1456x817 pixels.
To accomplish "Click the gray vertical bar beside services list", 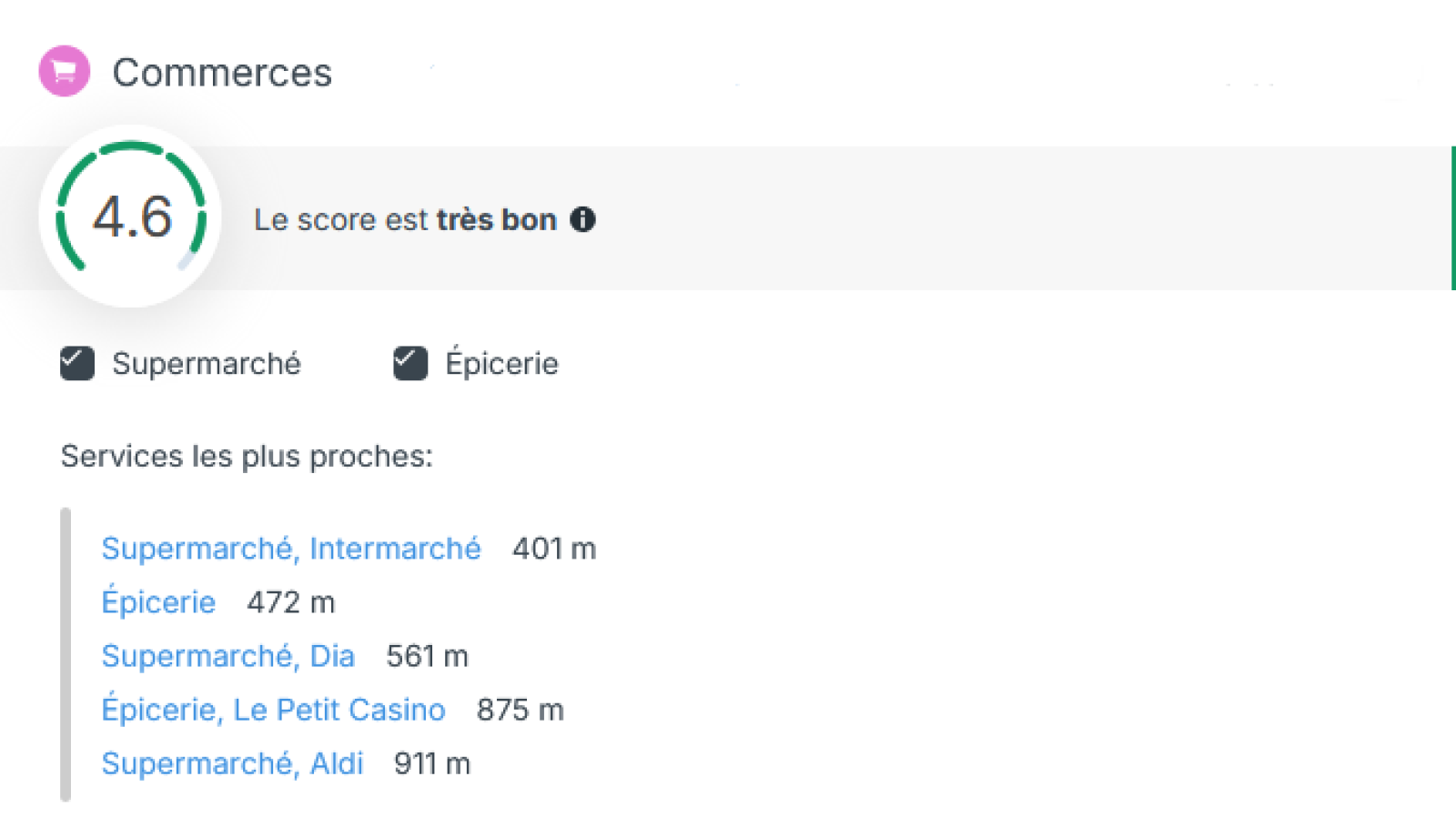I will (66, 655).
